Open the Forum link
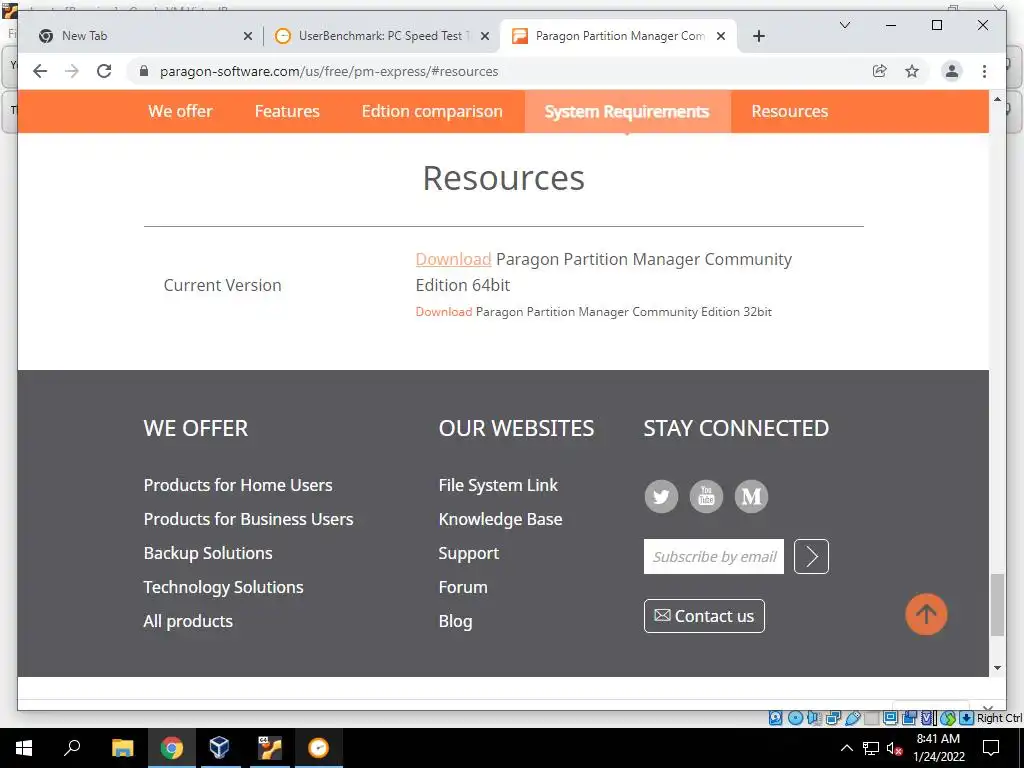1024x768 pixels. [x=463, y=587]
